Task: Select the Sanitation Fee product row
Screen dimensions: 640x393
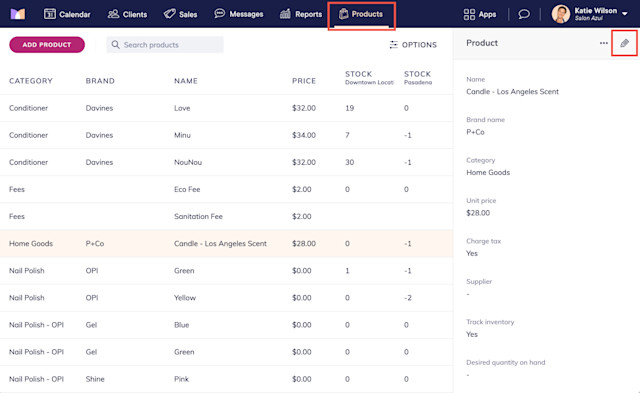Action: (227, 216)
